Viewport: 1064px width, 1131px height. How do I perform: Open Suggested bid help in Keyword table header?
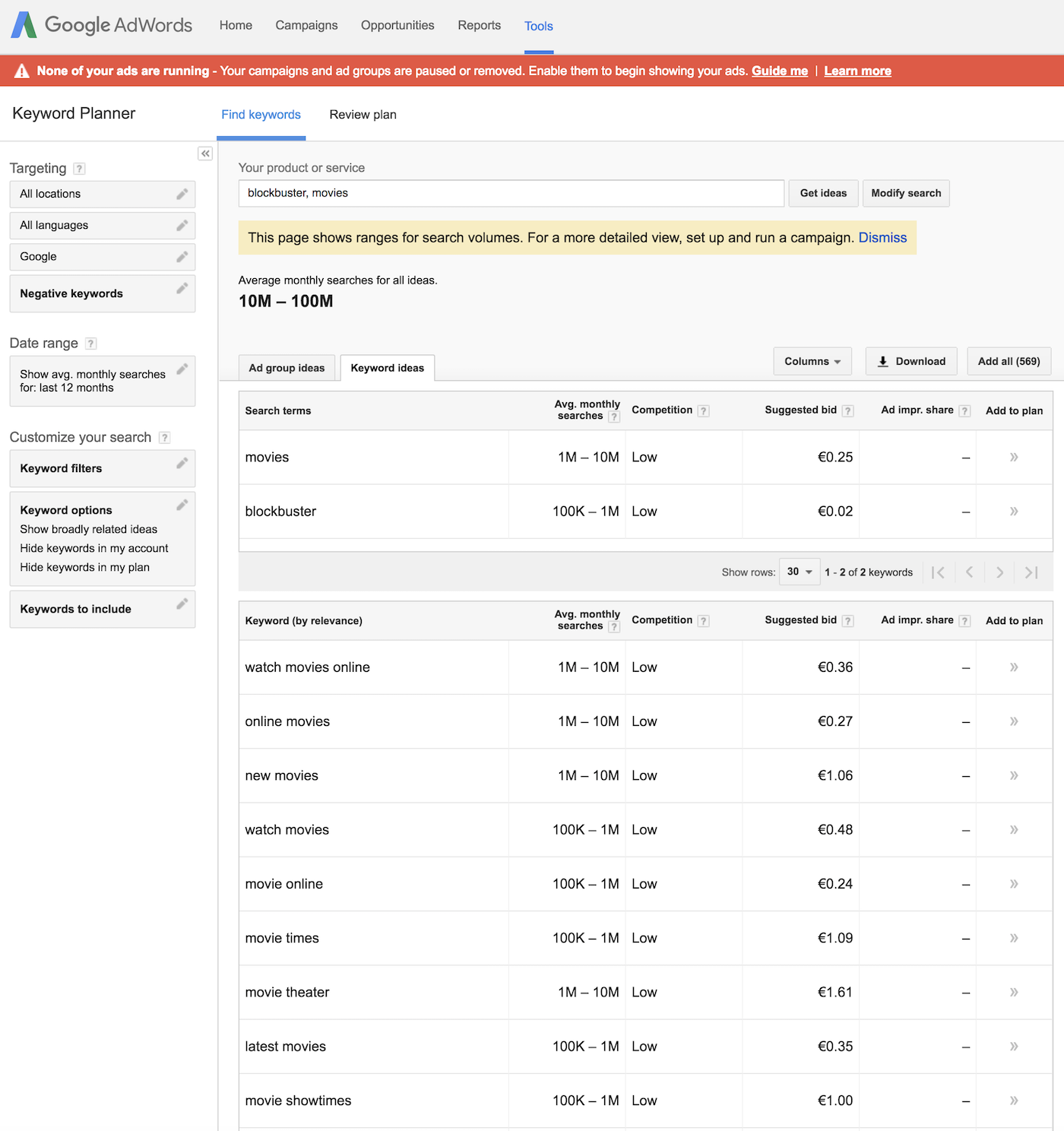(x=848, y=621)
